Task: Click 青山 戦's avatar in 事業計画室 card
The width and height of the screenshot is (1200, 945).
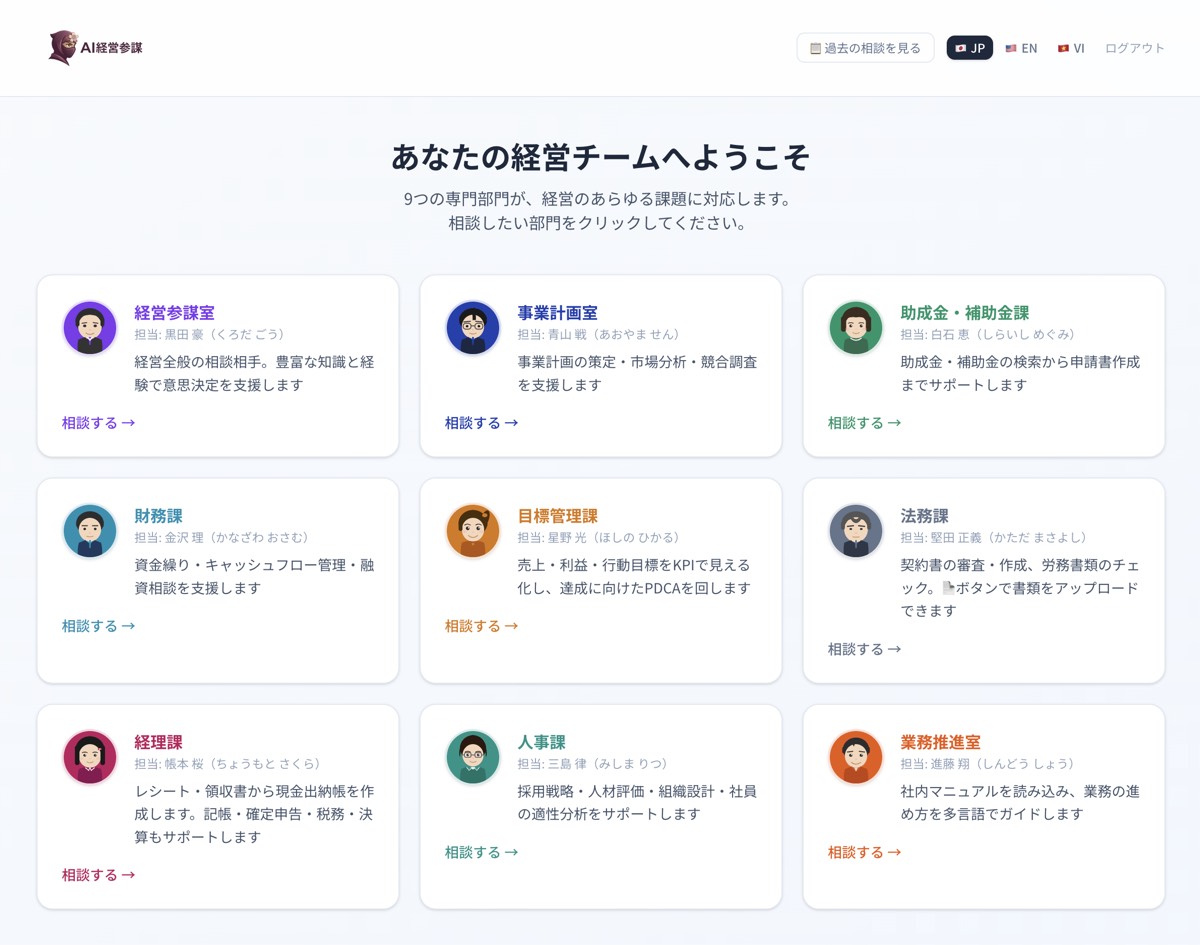Action: coord(472,327)
